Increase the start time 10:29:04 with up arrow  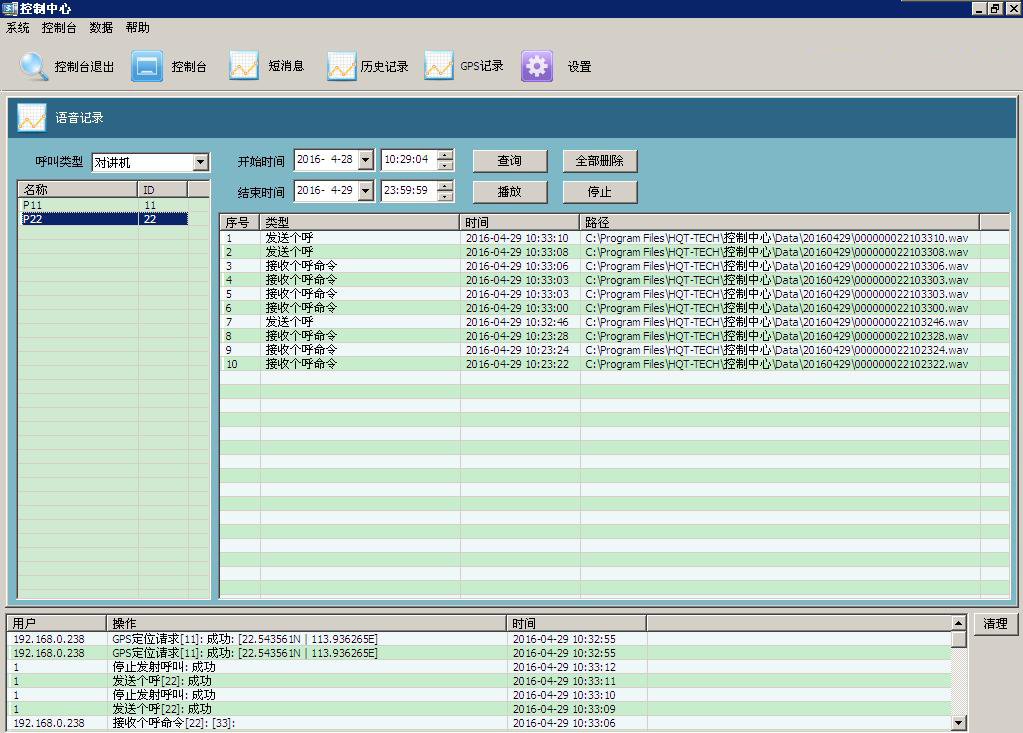point(445,155)
